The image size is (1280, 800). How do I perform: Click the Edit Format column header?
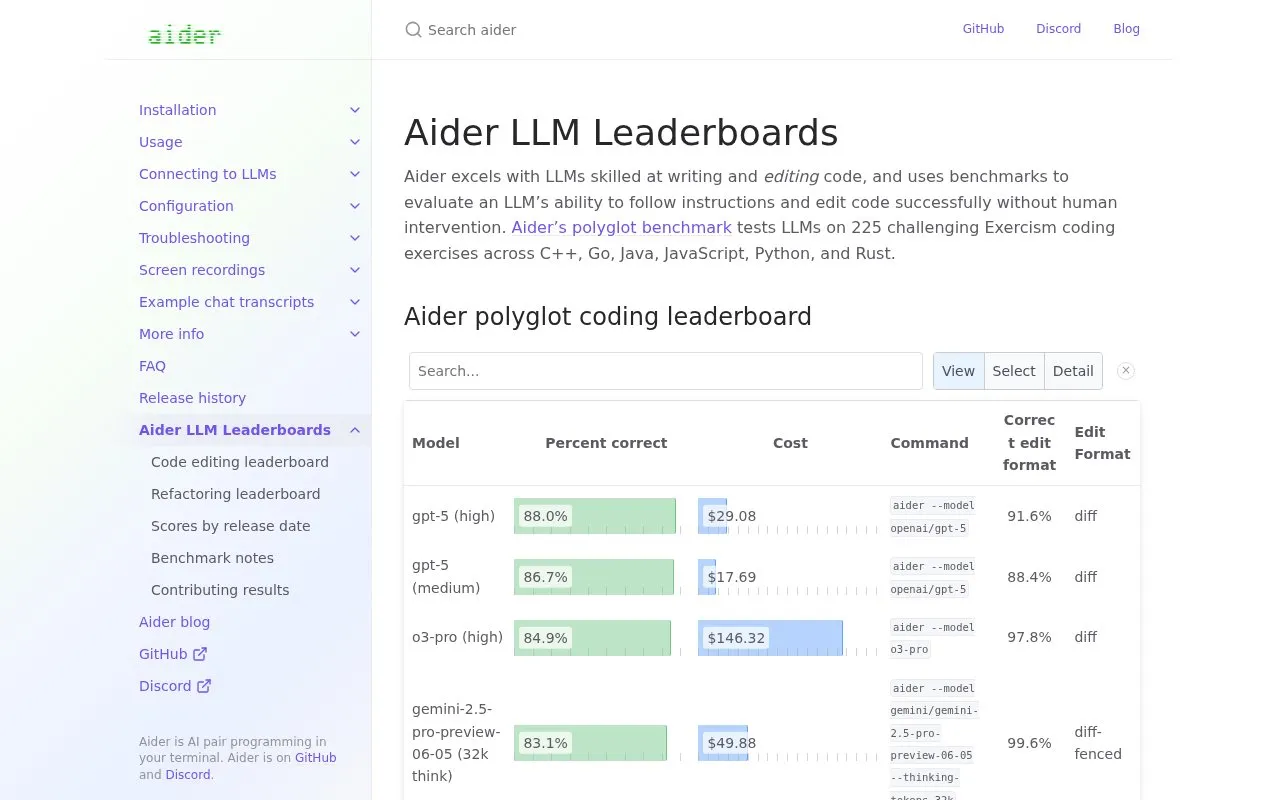pyautogui.click(x=1102, y=443)
